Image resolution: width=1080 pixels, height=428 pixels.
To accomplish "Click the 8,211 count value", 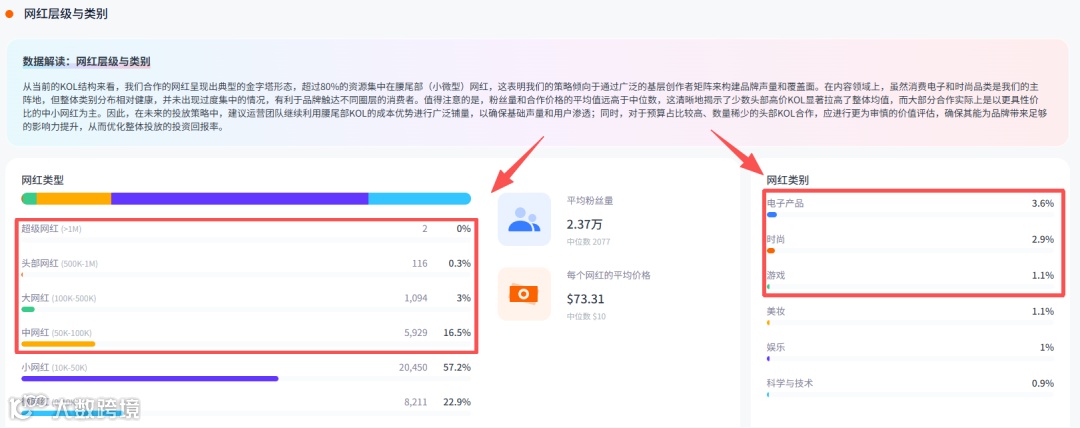I will (416, 402).
